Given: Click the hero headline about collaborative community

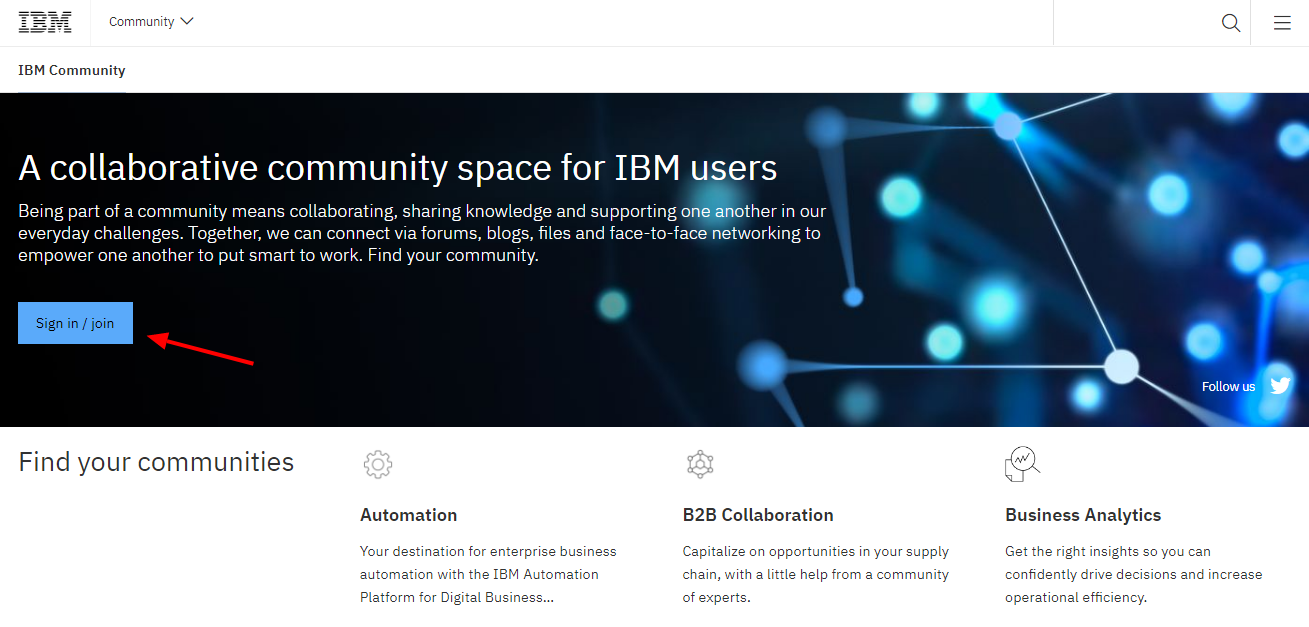Looking at the screenshot, I should click(398, 167).
